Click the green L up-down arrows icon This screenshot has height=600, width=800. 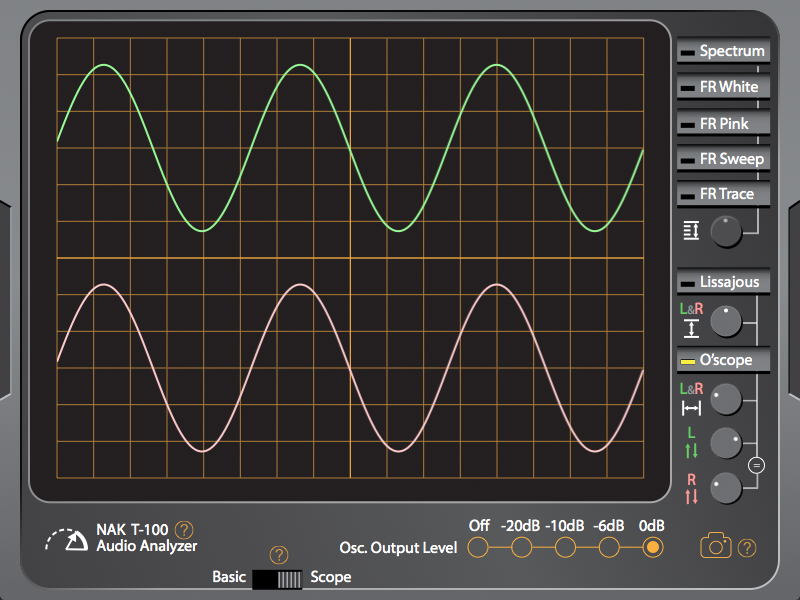click(691, 451)
